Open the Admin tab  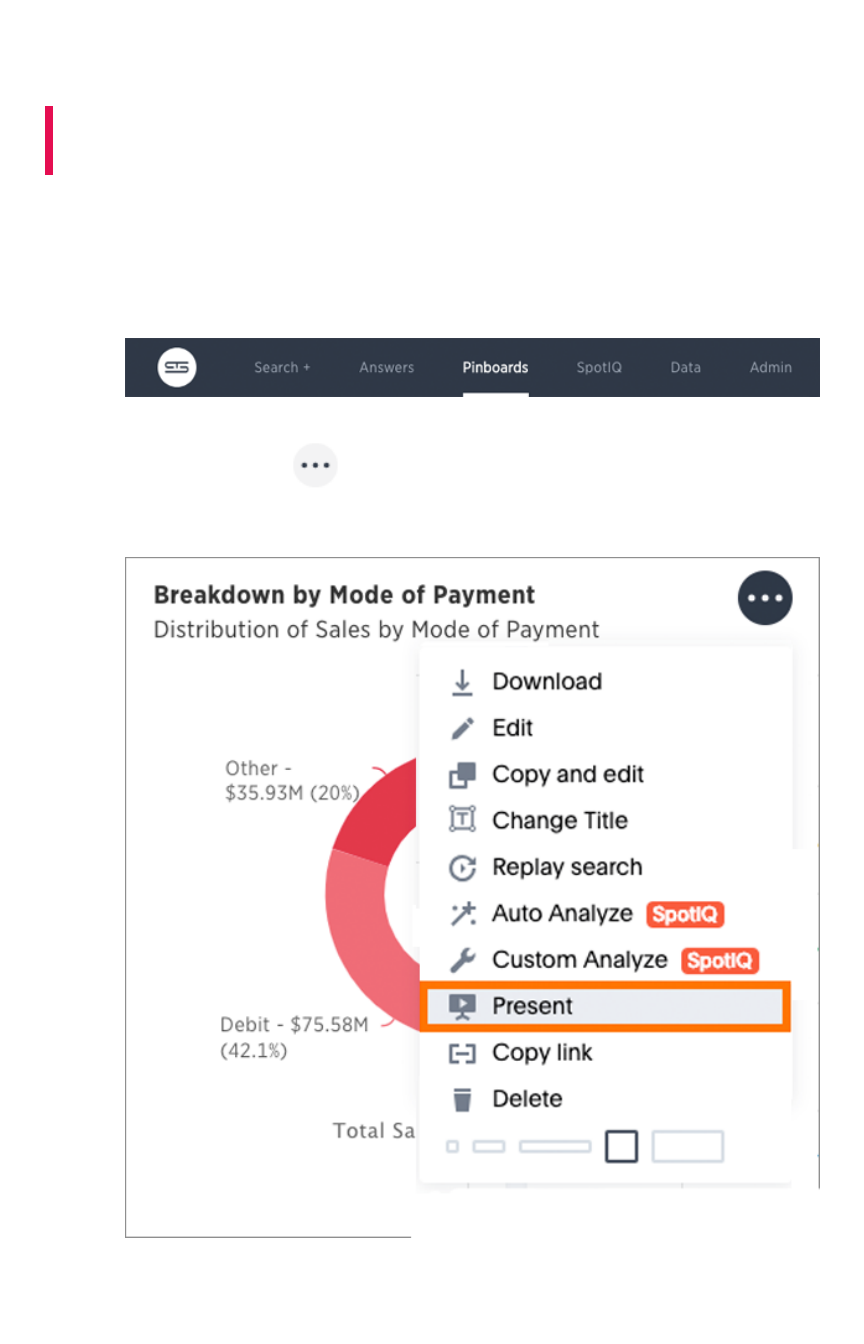(770, 367)
